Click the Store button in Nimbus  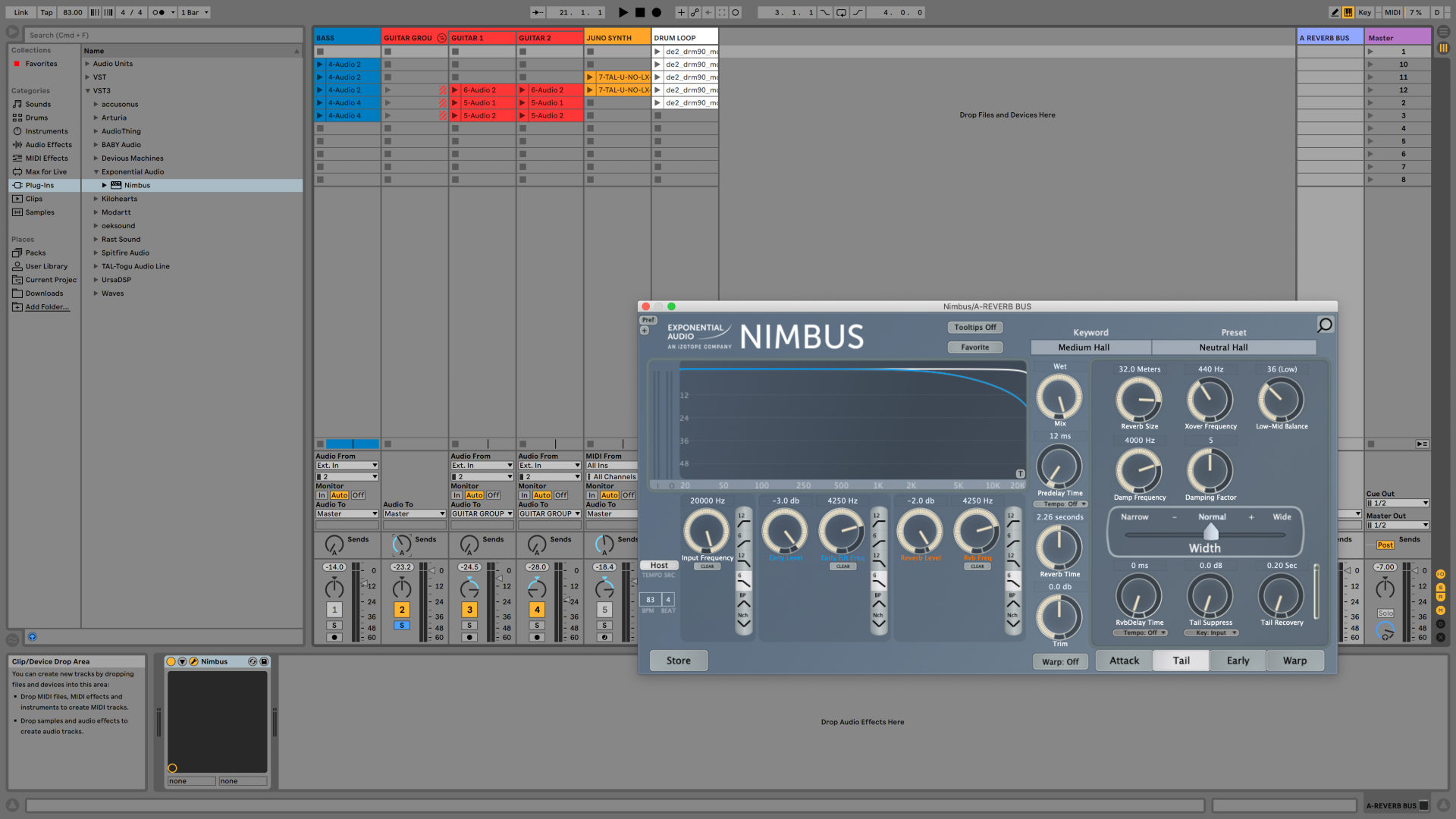678,661
